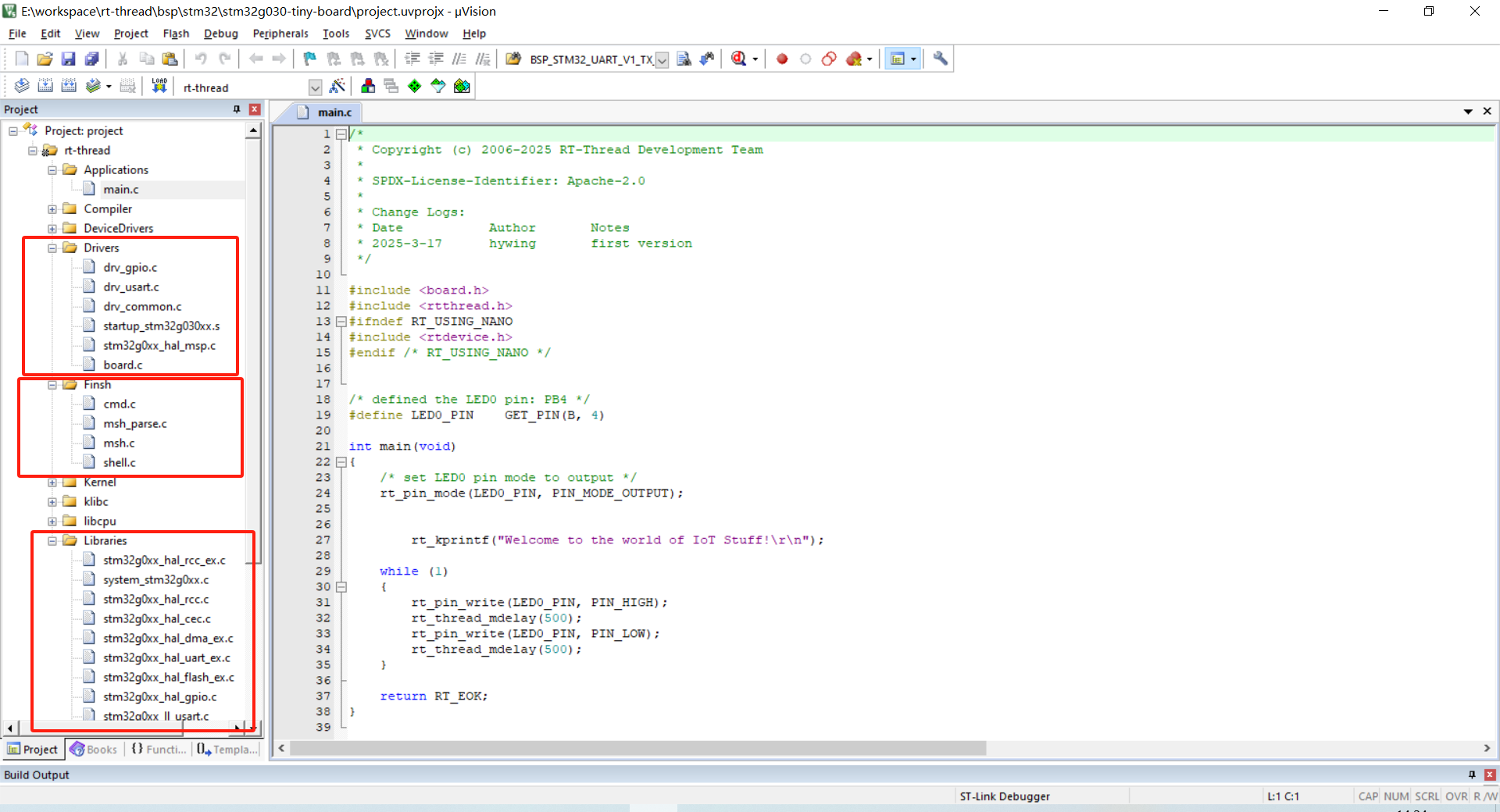The image size is (1500, 812).
Task: Click the Build target toolbar icon
Action: click(45, 86)
